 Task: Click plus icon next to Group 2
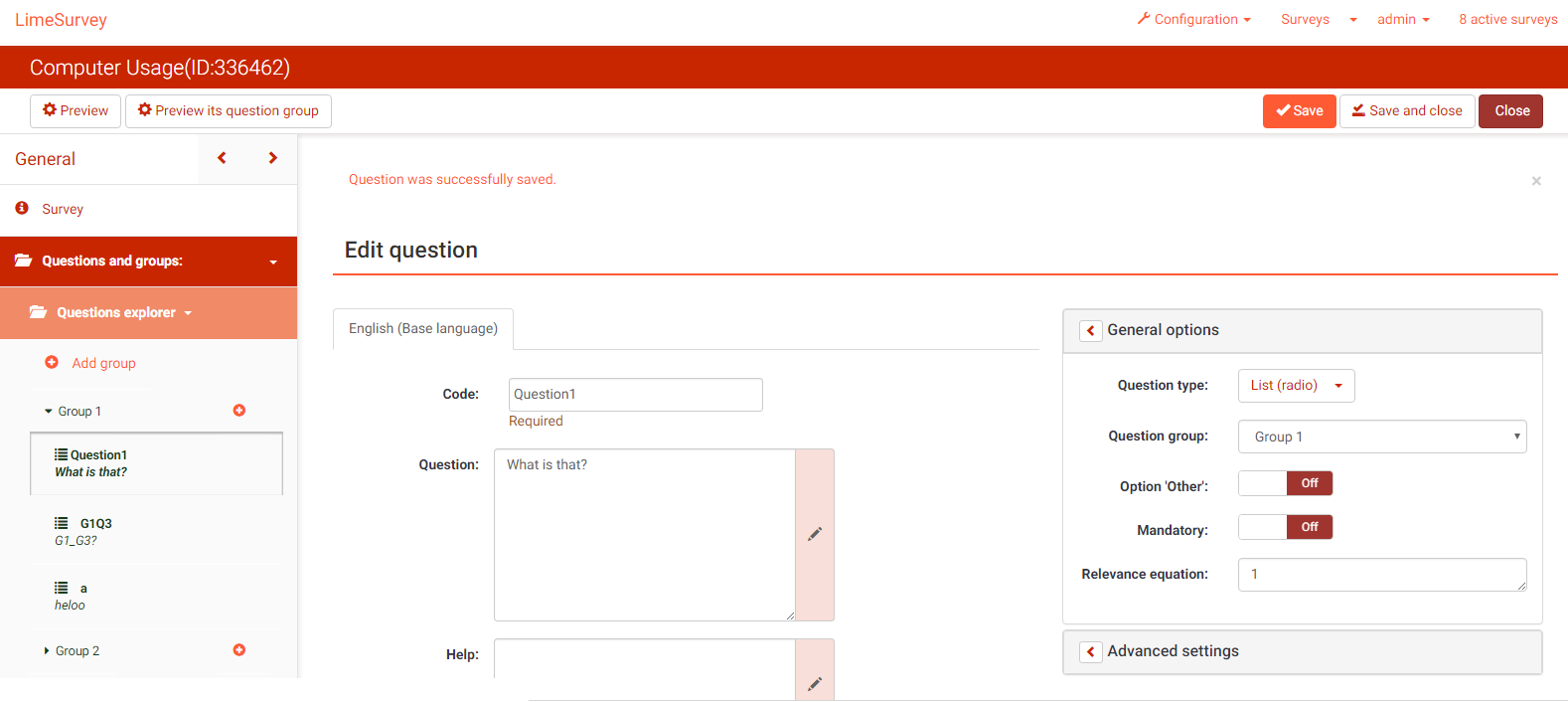pos(239,650)
